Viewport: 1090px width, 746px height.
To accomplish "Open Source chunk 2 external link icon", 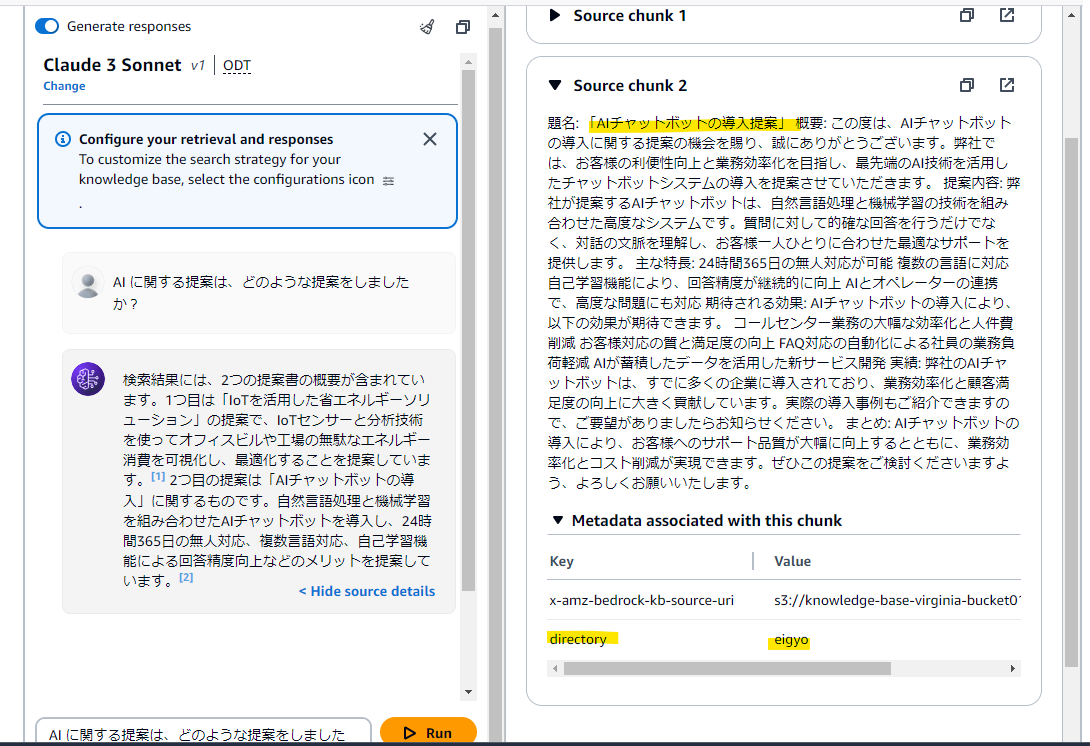I will [1007, 85].
